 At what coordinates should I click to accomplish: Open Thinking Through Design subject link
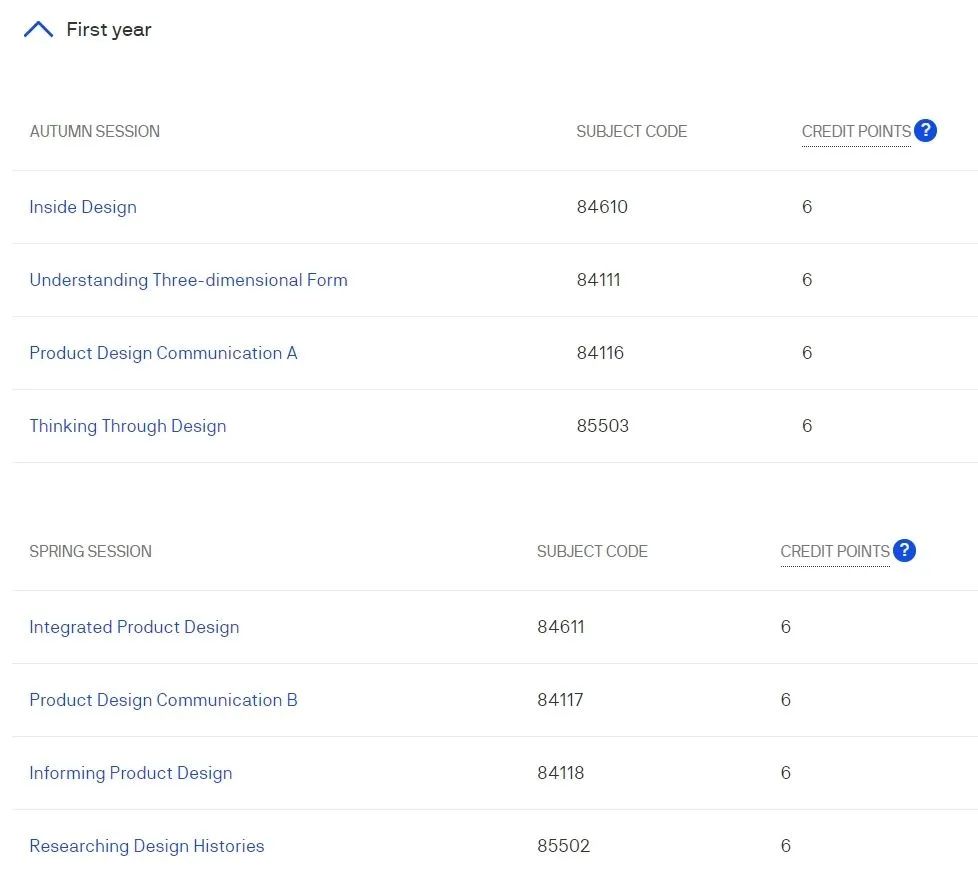point(128,426)
